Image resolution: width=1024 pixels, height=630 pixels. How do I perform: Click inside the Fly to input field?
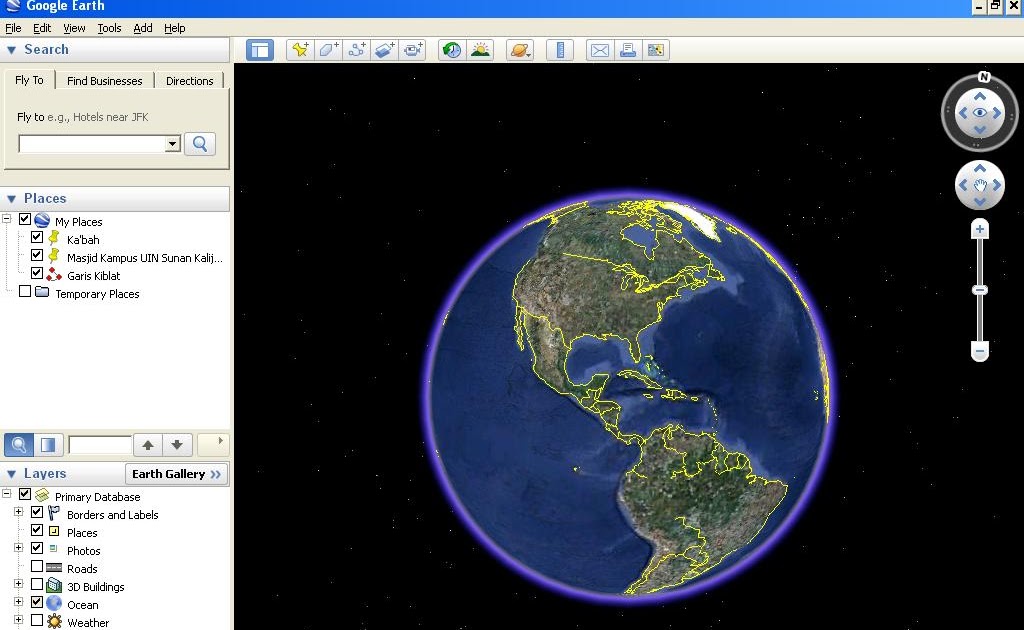[x=92, y=144]
